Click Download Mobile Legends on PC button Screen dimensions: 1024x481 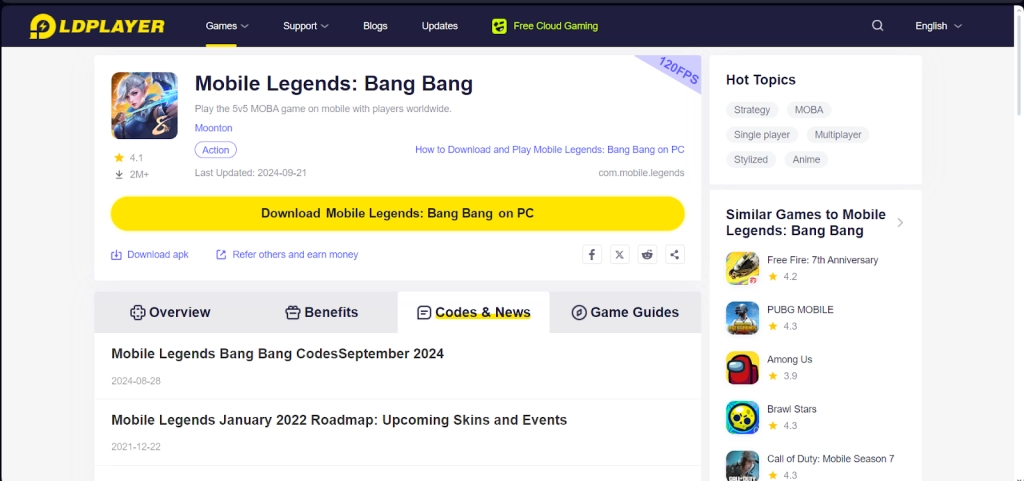pos(398,213)
